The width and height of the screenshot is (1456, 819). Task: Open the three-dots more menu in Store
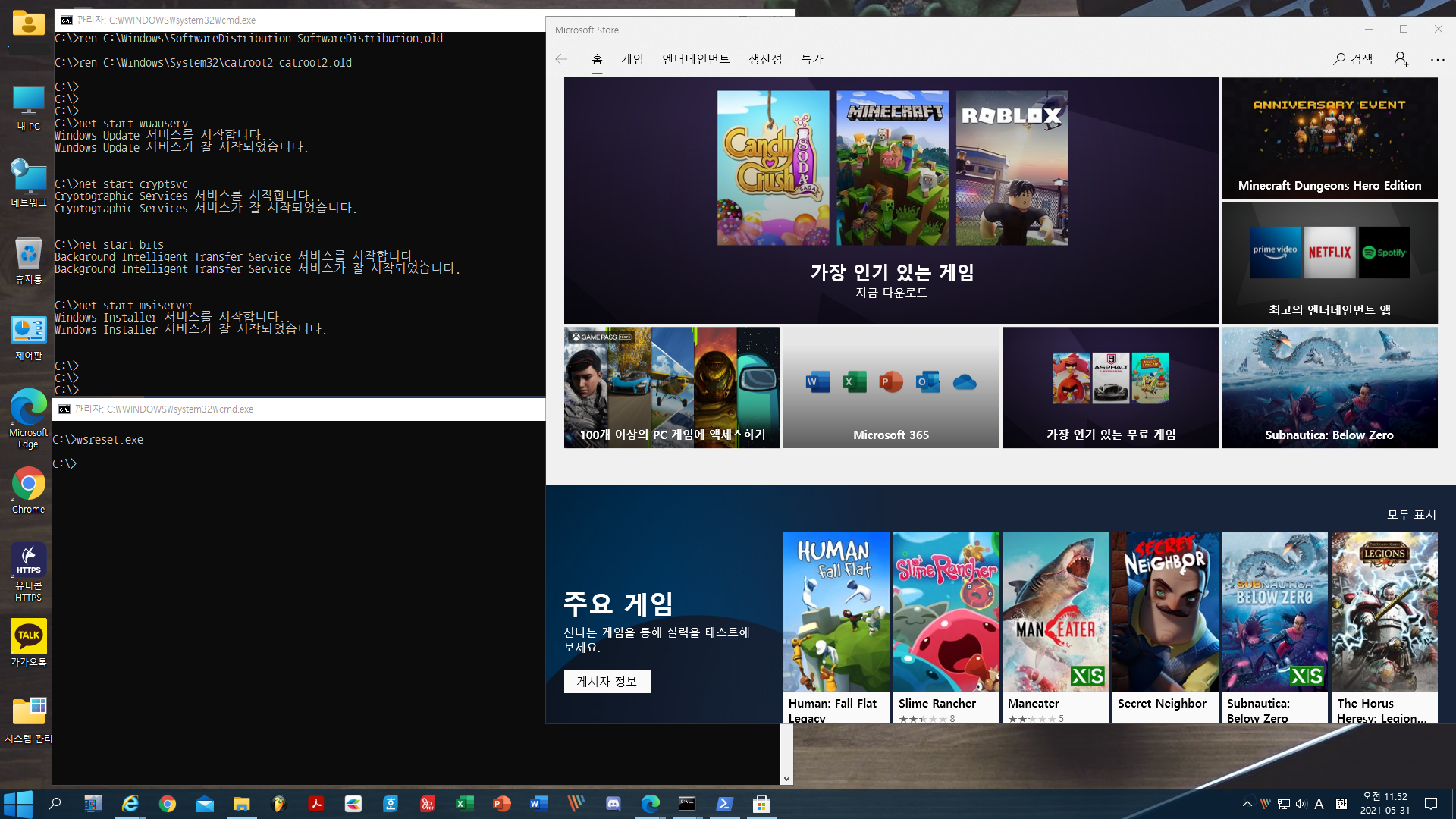(1438, 59)
